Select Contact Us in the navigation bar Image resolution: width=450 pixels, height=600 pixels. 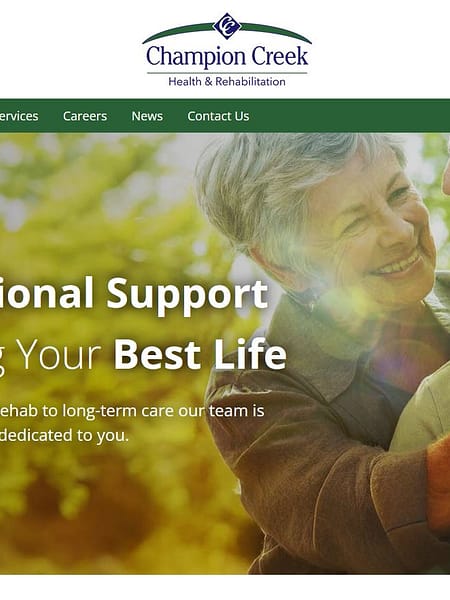(x=218, y=116)
